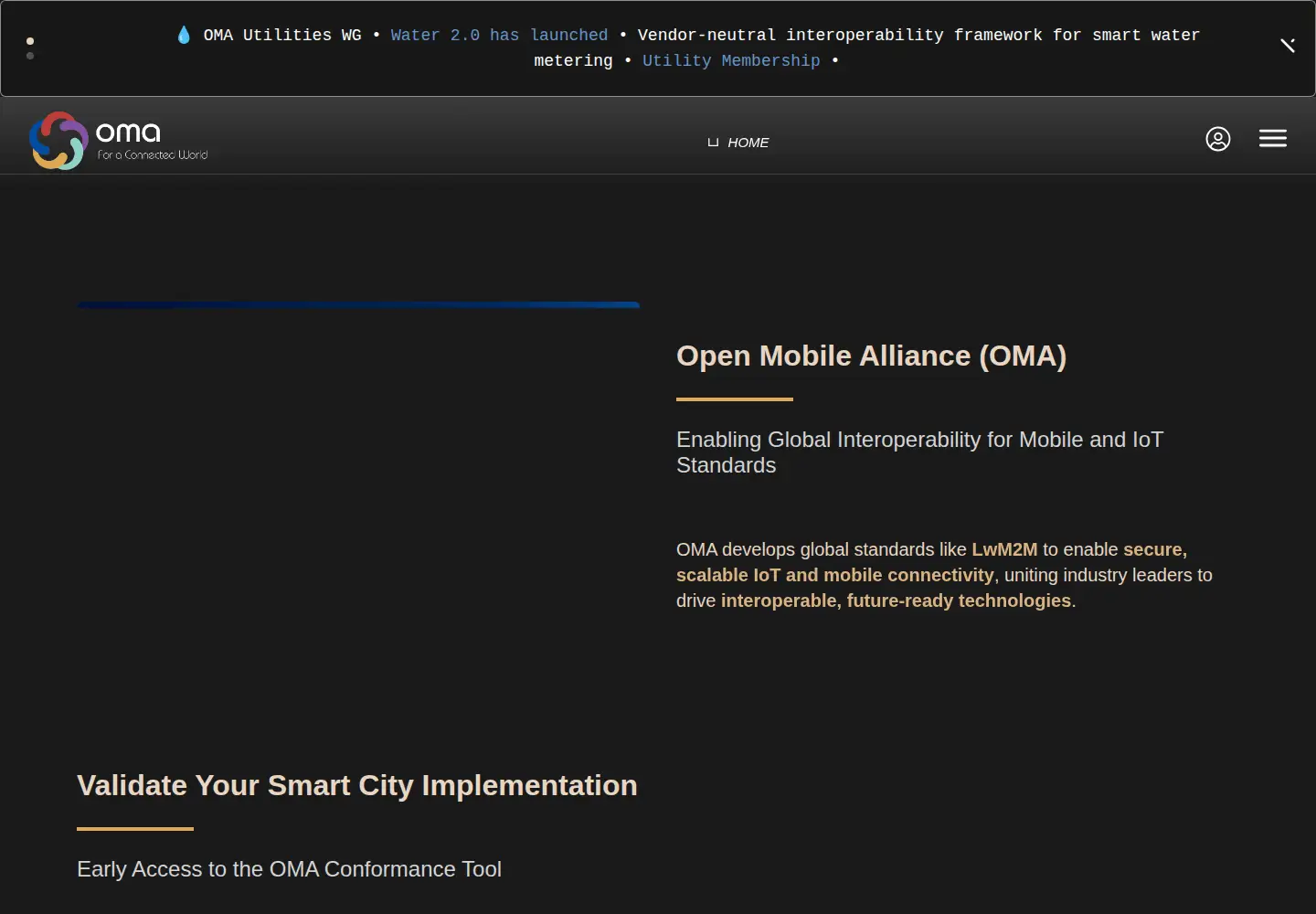Click the blue loading progress bar
Image resolution: width=1316 pixels, height=914 pixels.
[358, 304]
